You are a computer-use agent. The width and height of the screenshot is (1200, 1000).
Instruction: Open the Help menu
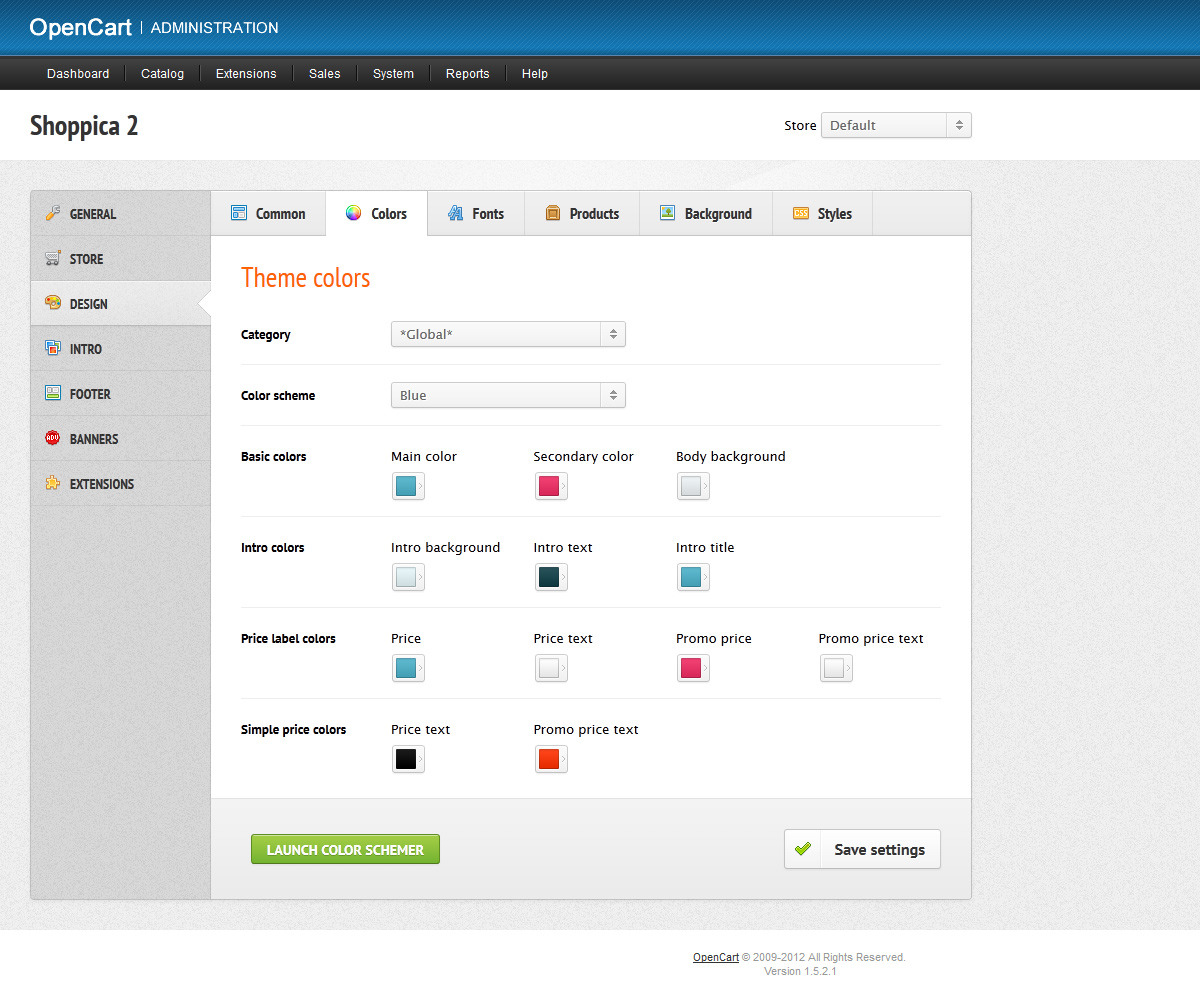(535, 74)
